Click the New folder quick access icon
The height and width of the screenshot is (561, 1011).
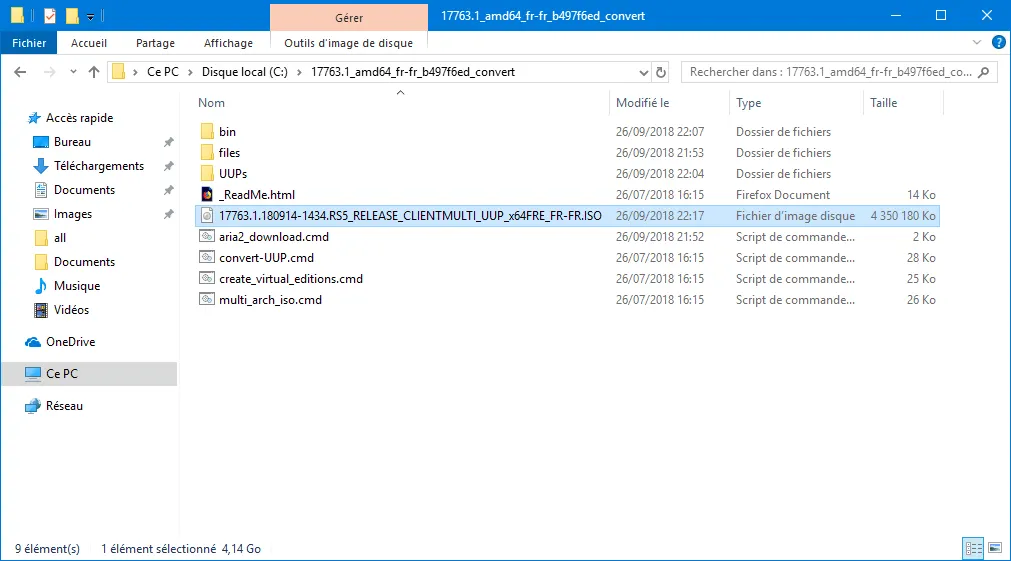72,15
